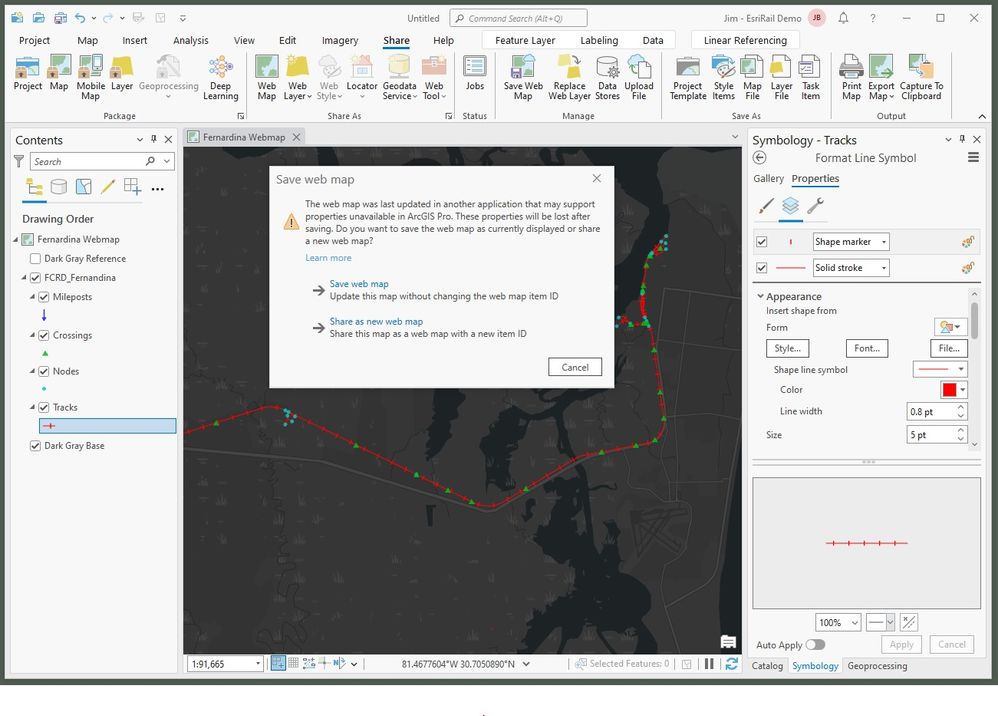Screen dimensions: 998x716
Task: Toggle Dark Gray Base layer visibility
Action: 36,446
